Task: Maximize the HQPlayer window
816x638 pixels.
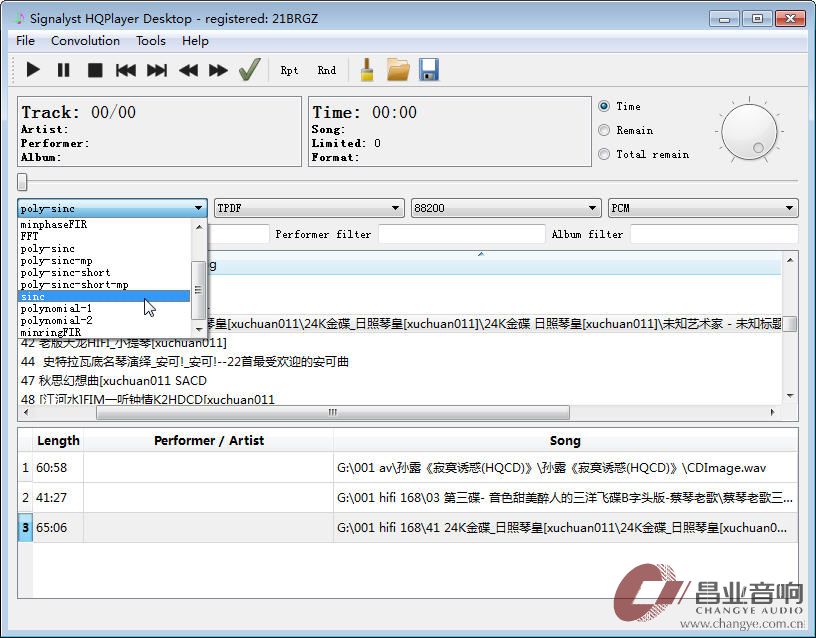Action: pyautogui.click(x=757, y=19)
